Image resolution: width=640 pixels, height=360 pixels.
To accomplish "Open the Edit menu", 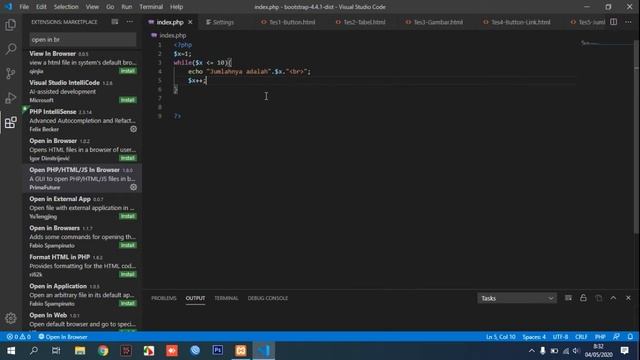I will 41,7.
